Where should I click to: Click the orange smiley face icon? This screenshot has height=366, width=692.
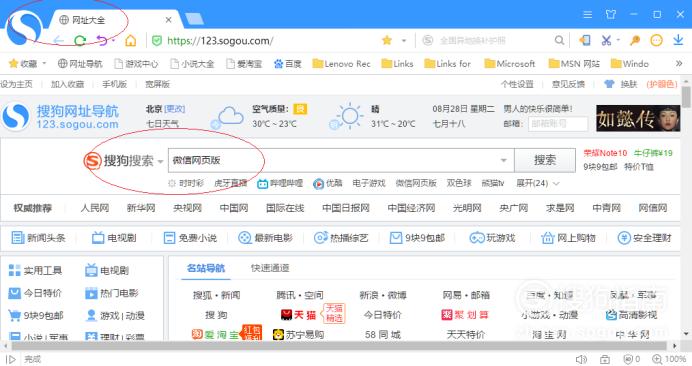(x=657, y=41)
